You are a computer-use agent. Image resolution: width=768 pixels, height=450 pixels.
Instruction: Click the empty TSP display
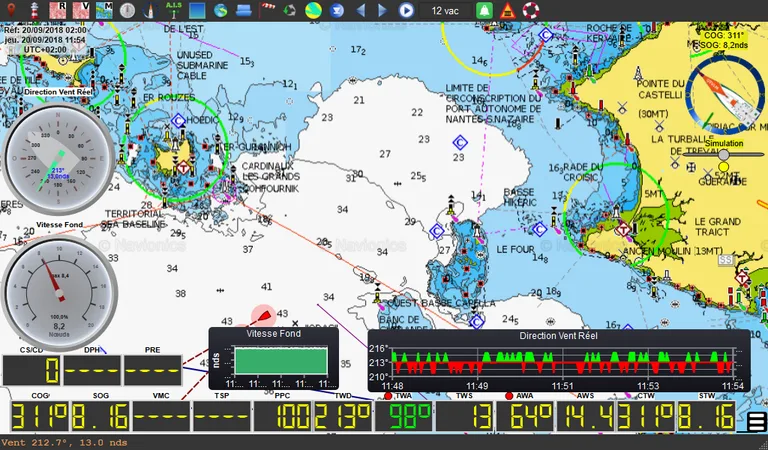[x=222, y=417]
